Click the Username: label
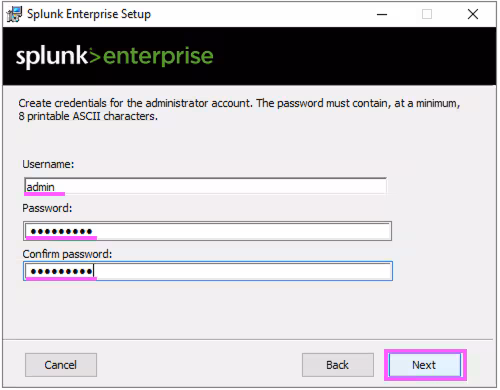Image resolution: width=500 pixels, height=390 pixels. point(48,164)
